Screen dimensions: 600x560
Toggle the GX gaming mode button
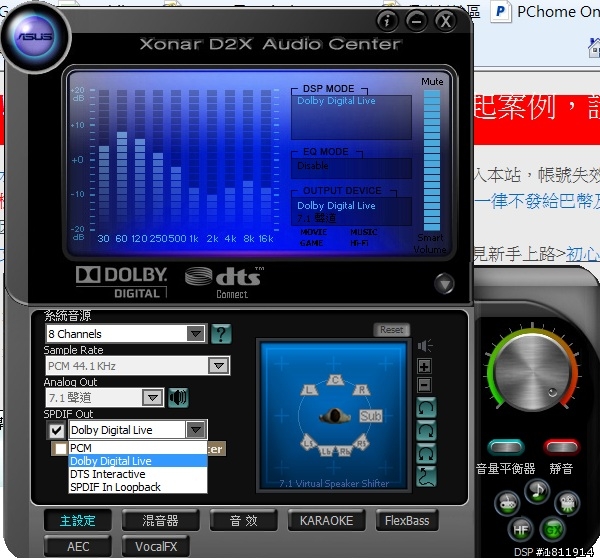(x=553, y=530)
